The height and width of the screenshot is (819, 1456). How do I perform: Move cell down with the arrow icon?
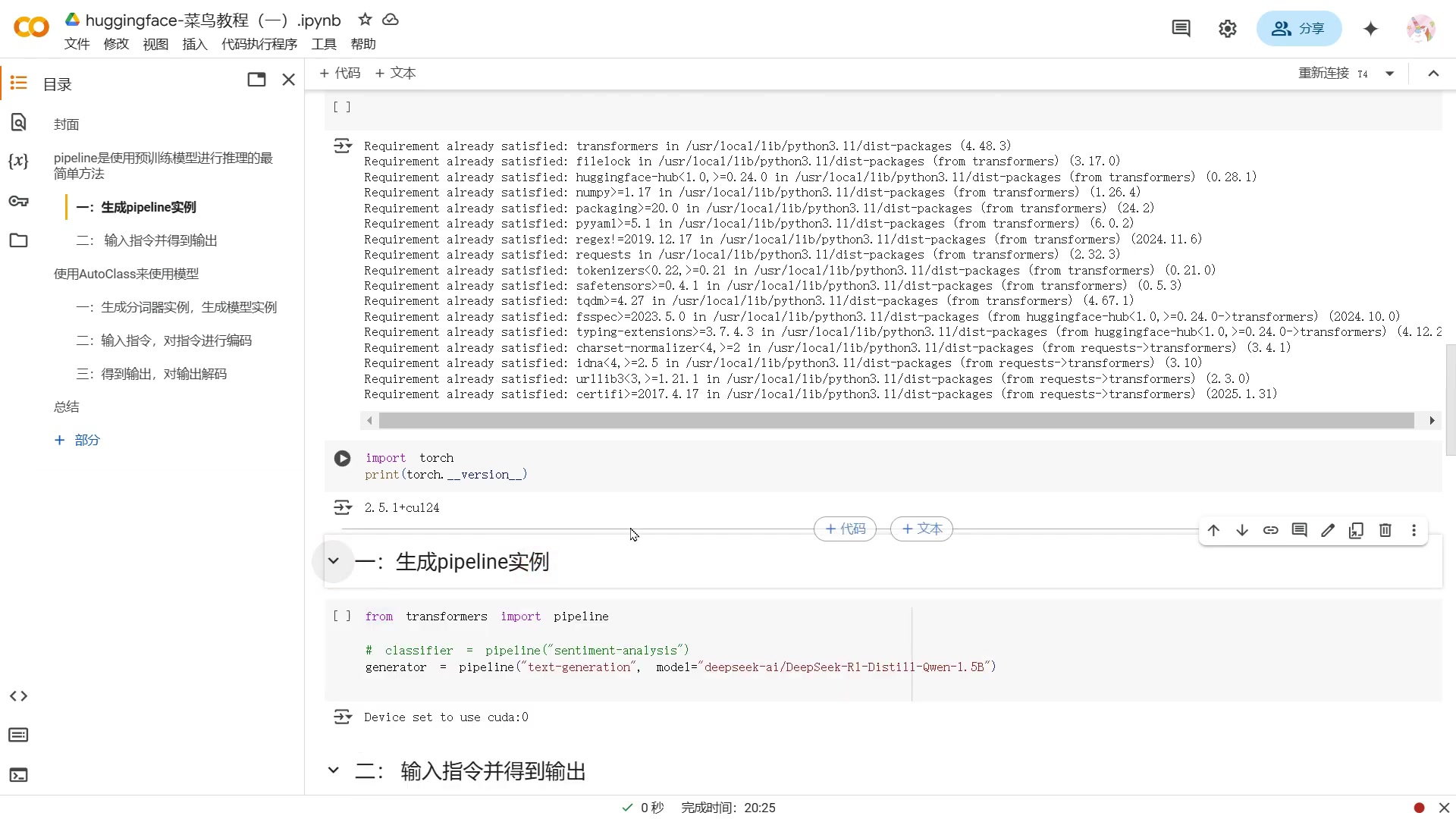(1242, 530)
